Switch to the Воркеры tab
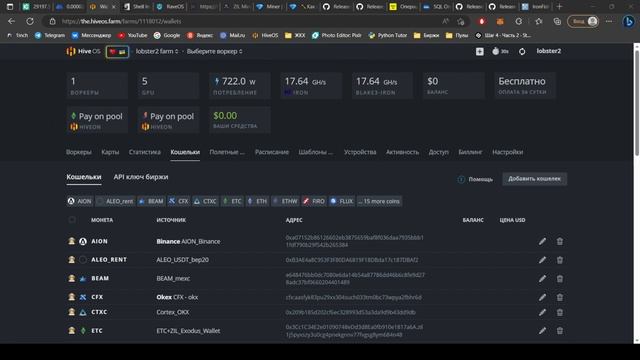Image resolution: width=640 pixels, height=360 pixels. [x=79, y=152]
